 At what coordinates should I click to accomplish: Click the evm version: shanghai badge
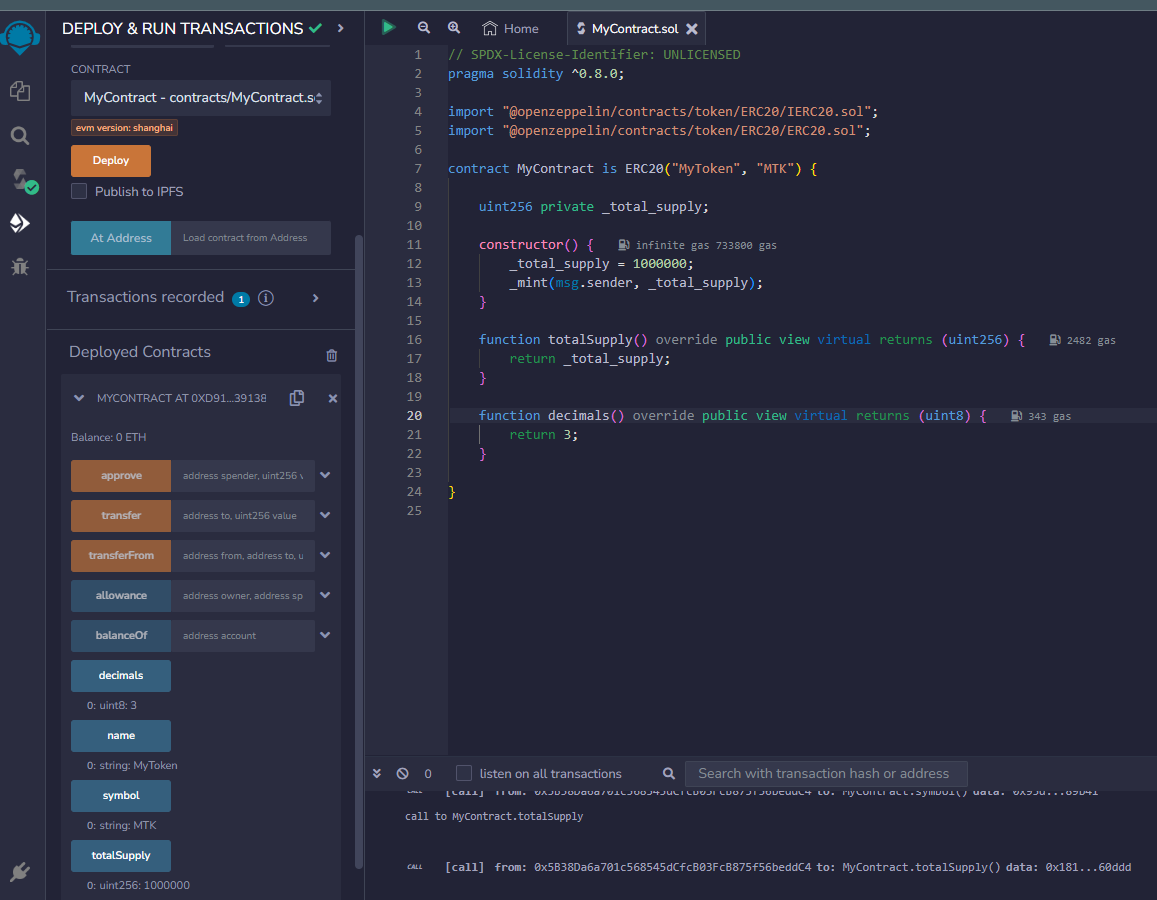click(x=124, y=128)
